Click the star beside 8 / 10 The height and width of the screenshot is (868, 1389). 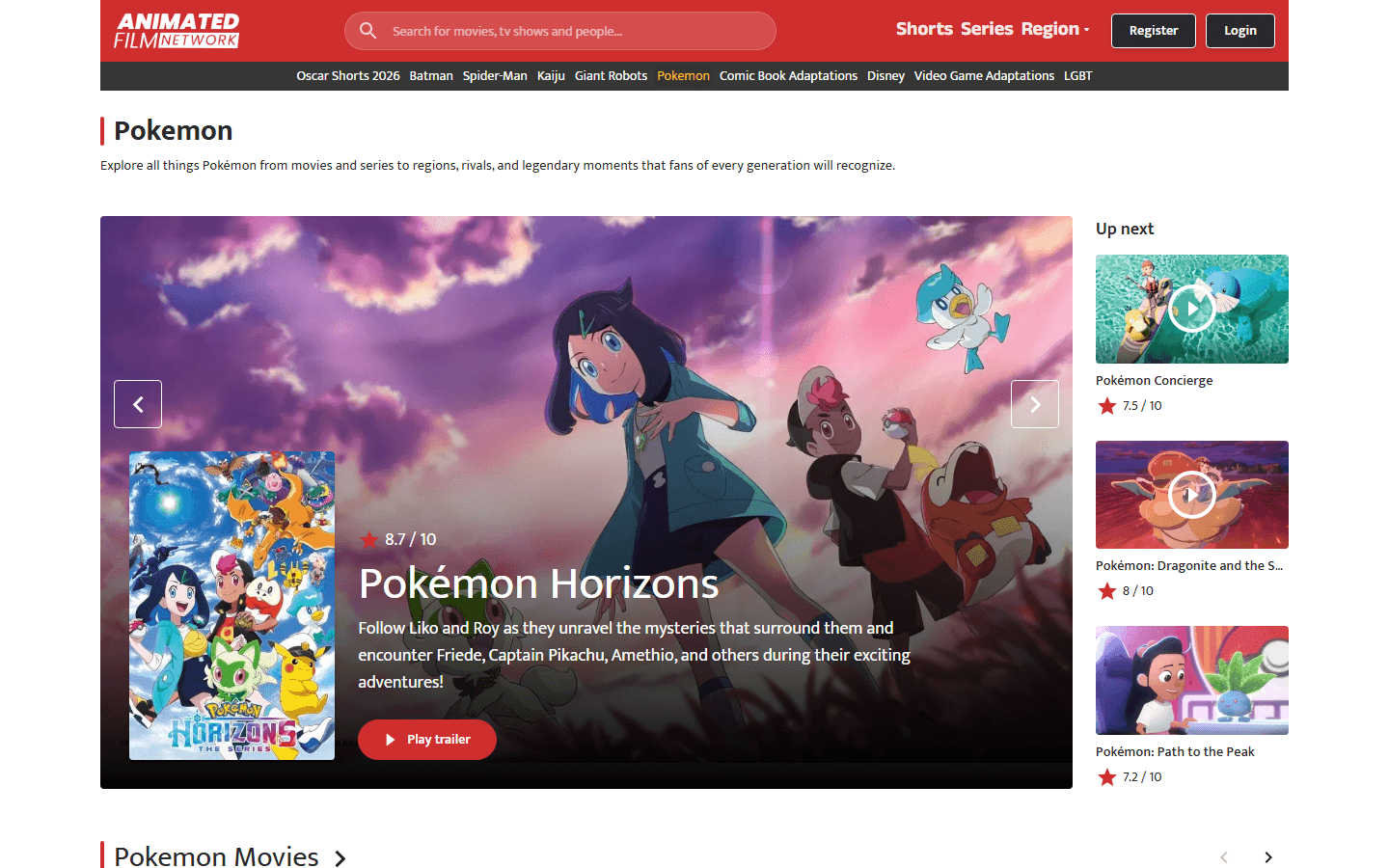point(1106,591)
